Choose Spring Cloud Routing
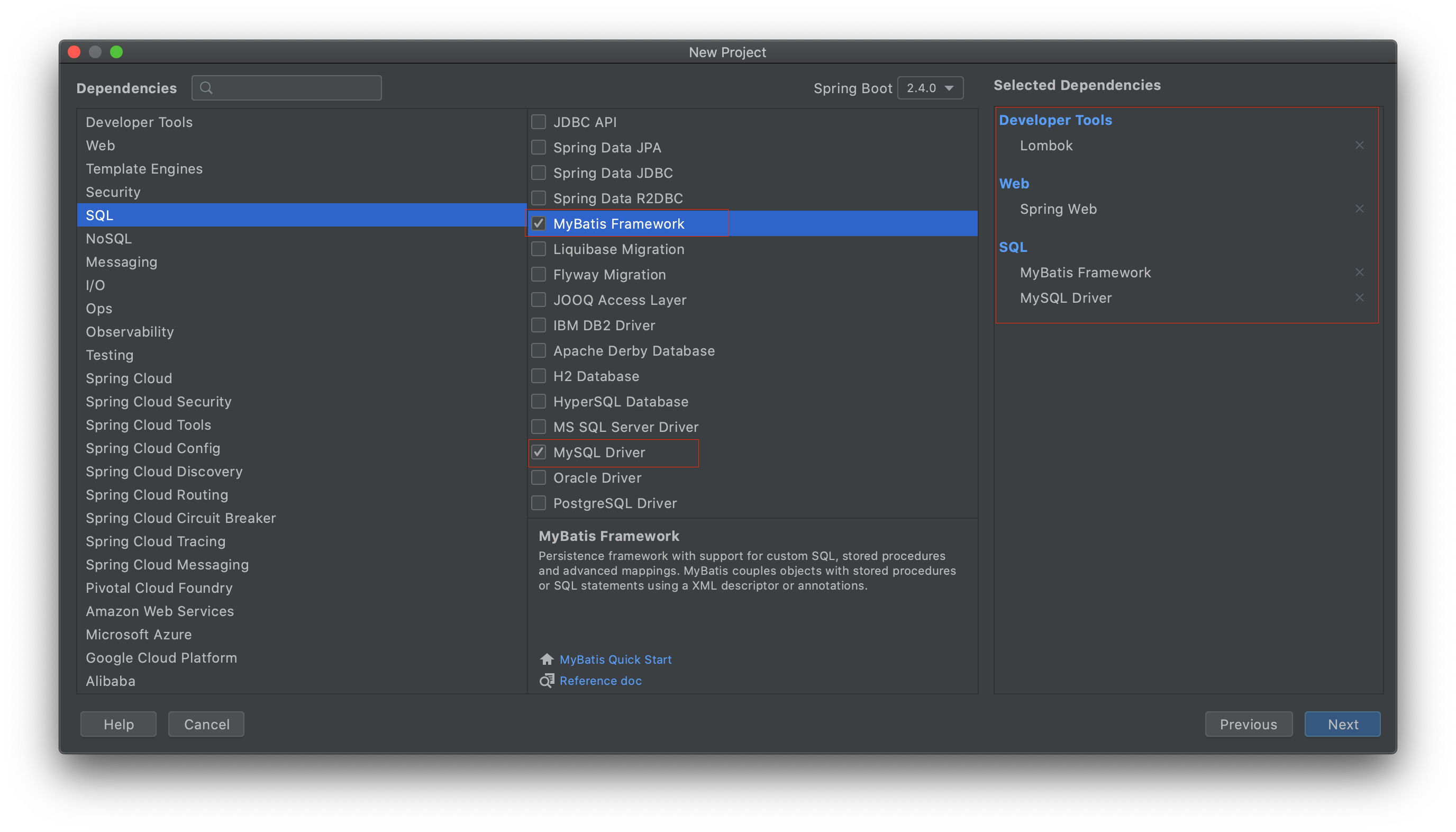Screen dimensions: 1456x832 click(302, 495)
